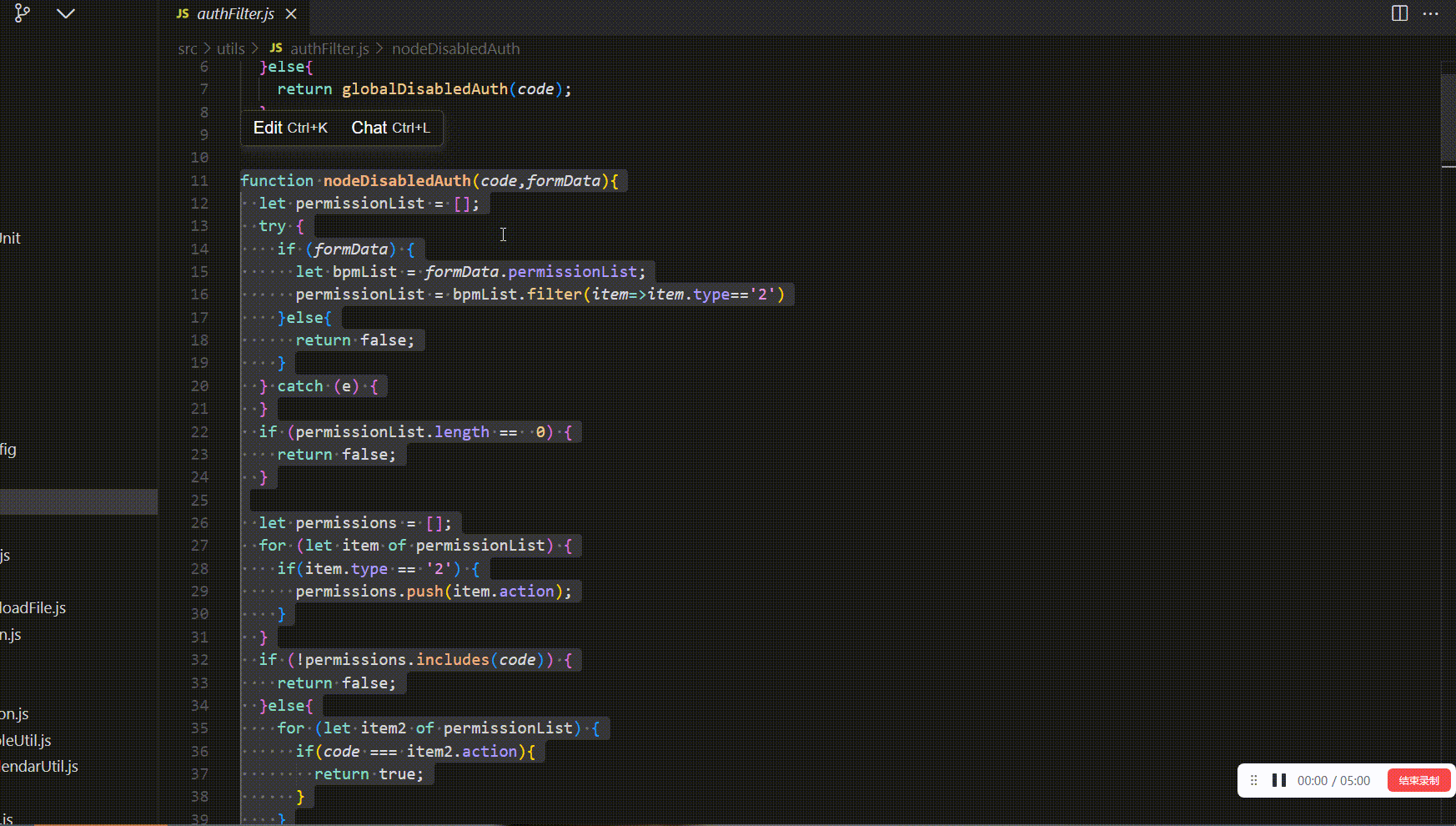Open endarUtil.js in the sidebar
The width and height of the screenshot is (1456, 826).
coord(39,766)
